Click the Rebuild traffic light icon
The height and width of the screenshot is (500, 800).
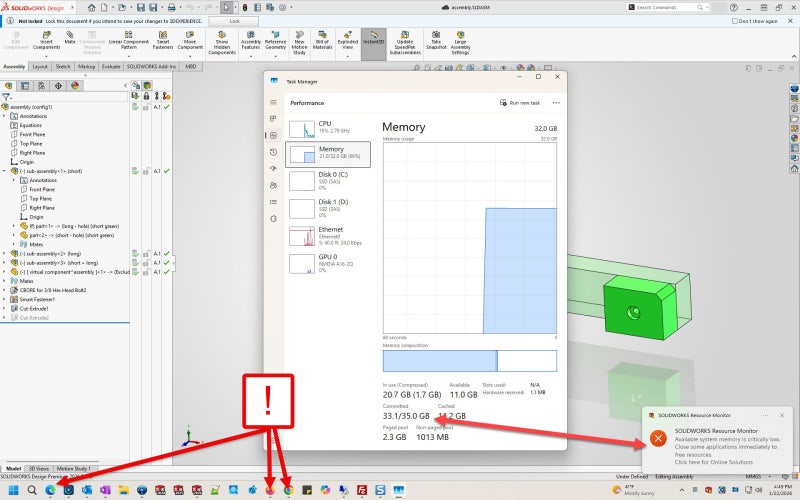pyautogui.click(x=245, y=8)
